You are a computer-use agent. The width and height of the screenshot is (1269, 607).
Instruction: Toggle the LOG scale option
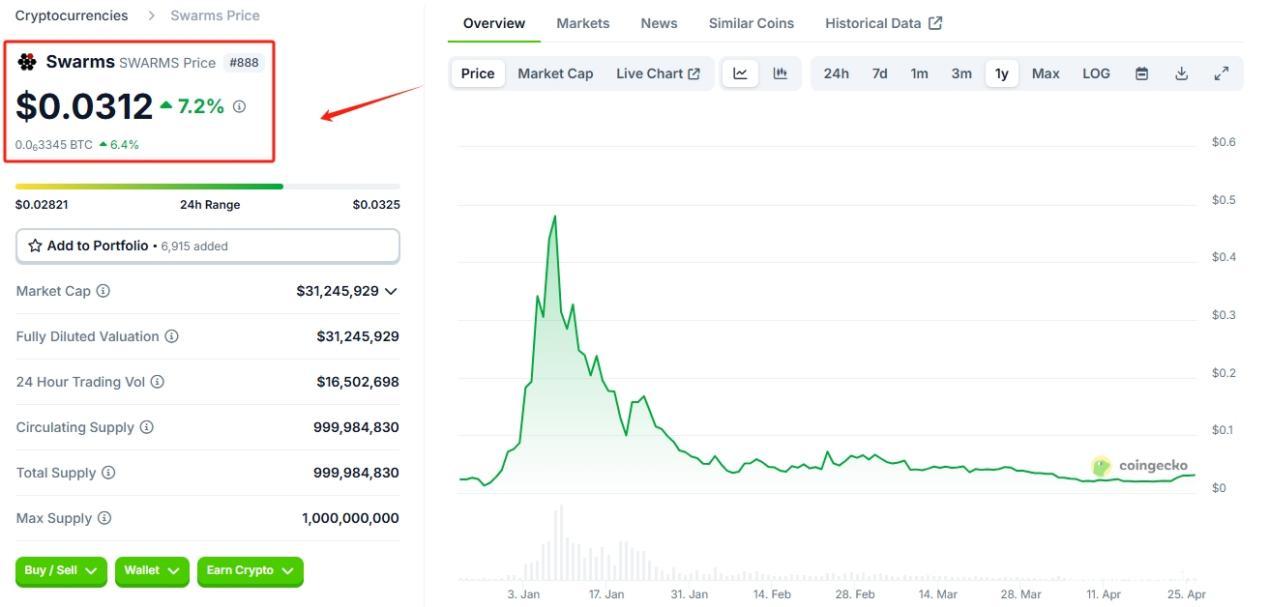tap(1096, 73)
